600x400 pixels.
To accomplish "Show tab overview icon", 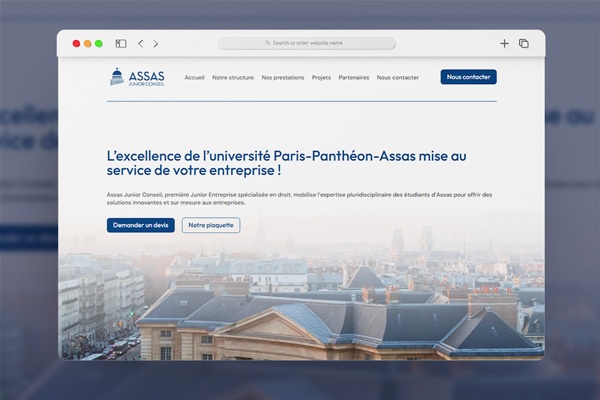I will click(523, 44).
